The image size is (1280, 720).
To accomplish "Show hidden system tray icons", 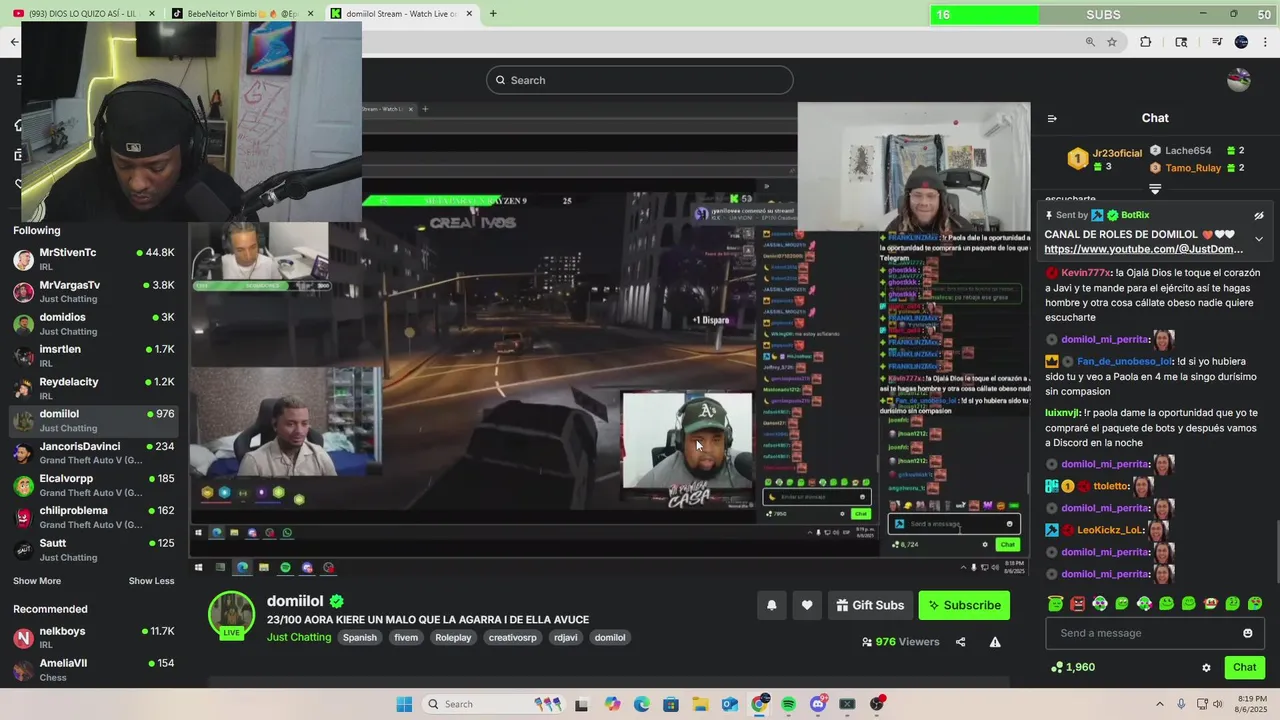I will click(1162, 704).
